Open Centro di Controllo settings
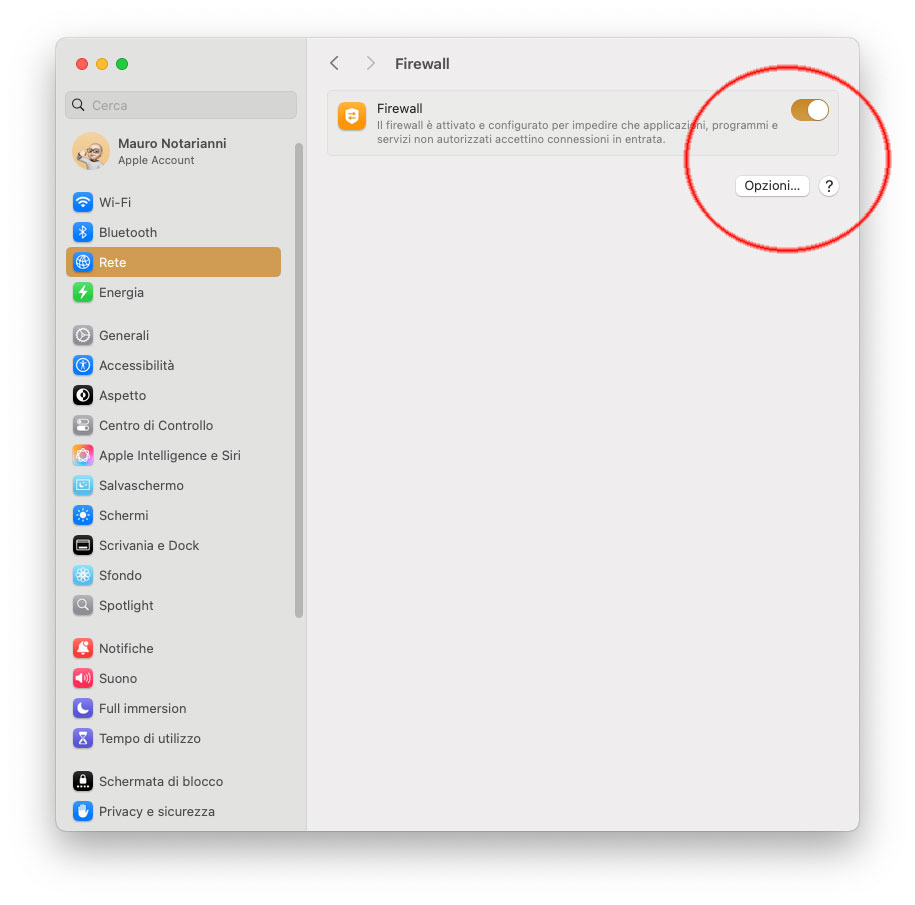This screenshot has width=915, height=905. click(173, 425)
